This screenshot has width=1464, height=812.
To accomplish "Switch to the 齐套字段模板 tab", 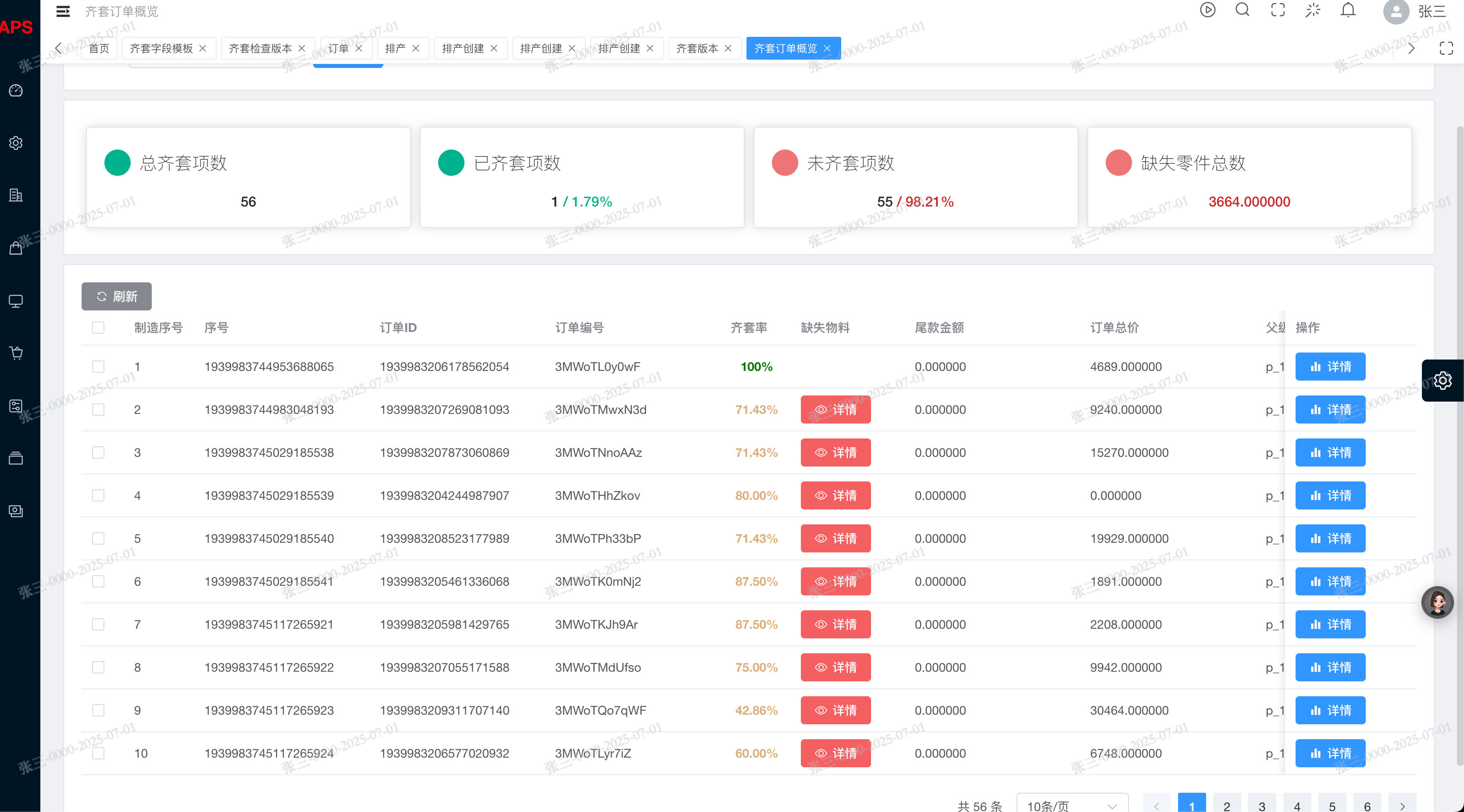I will click(161, 48).
